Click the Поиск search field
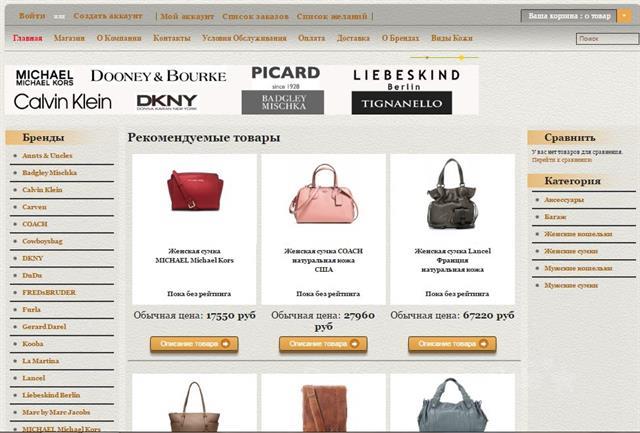The image size is (640, 433). tap(607, 39)
